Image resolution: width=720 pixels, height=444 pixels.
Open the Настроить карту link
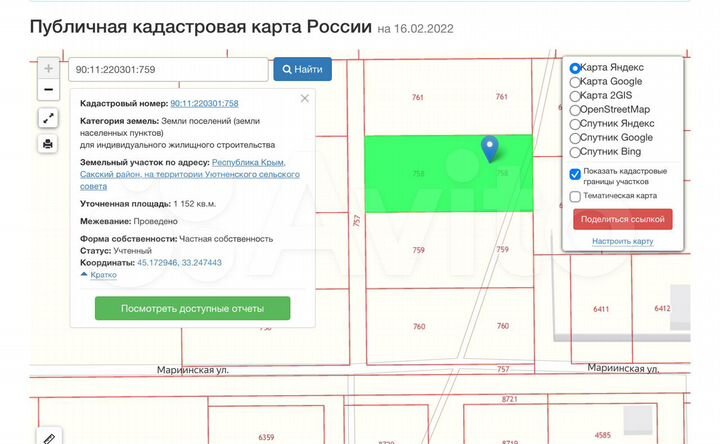point(623,241)
